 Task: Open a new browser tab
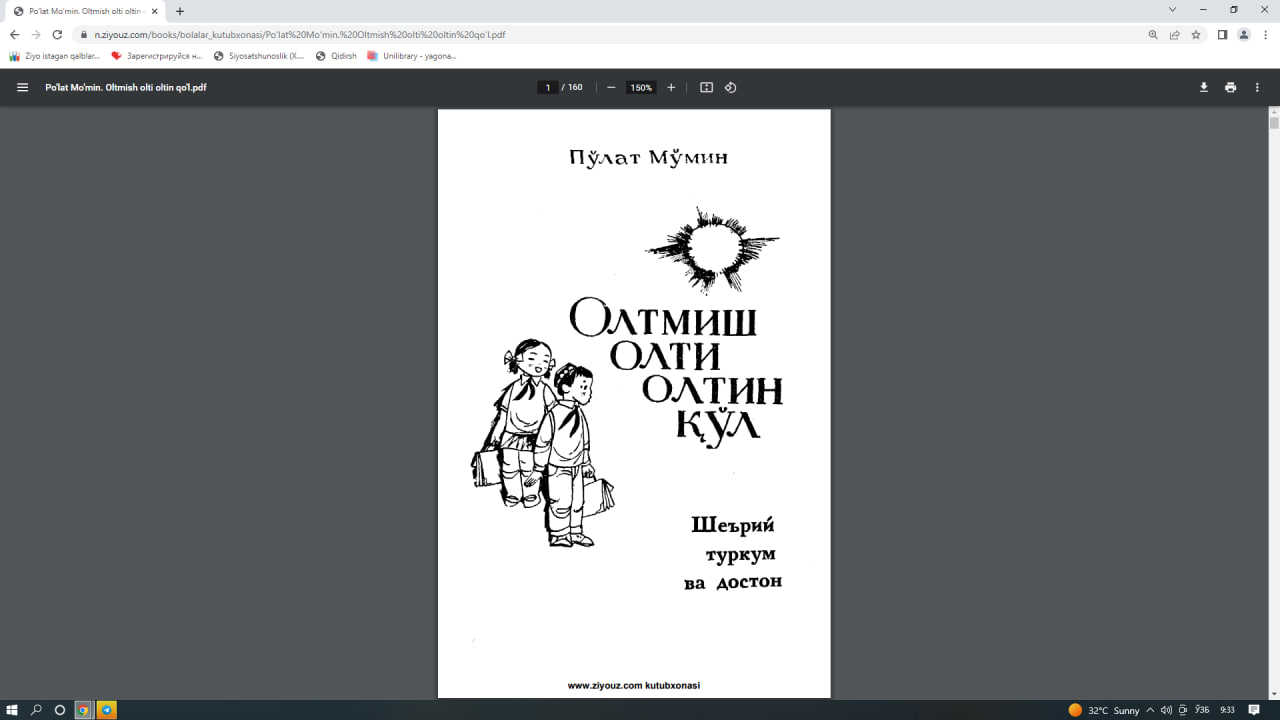click(x=180, y=11)
